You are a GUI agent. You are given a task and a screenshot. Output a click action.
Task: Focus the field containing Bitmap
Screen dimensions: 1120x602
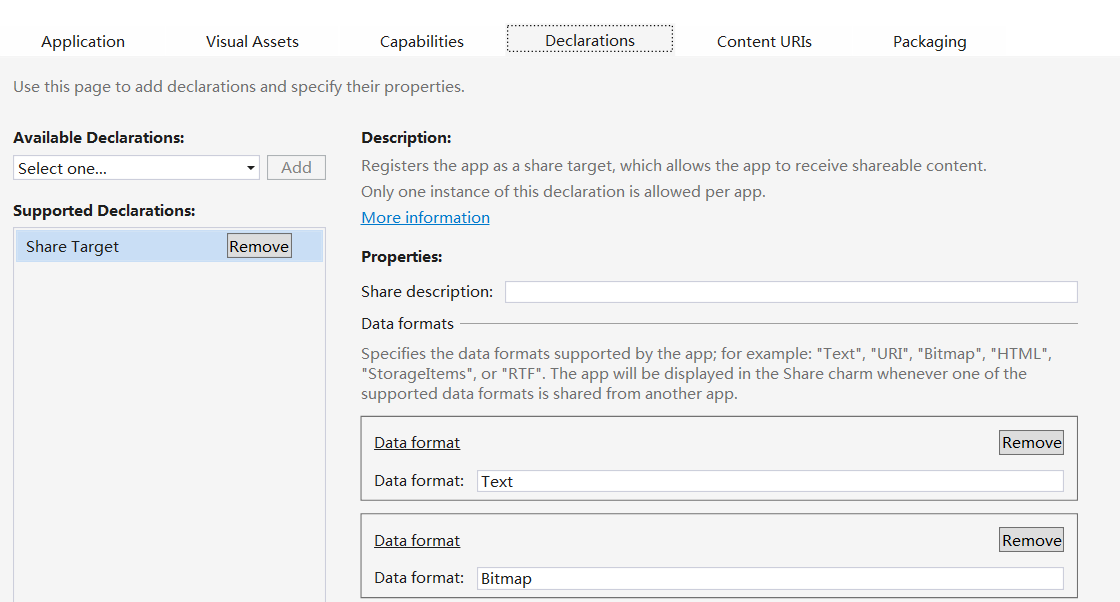pos(770,579)
